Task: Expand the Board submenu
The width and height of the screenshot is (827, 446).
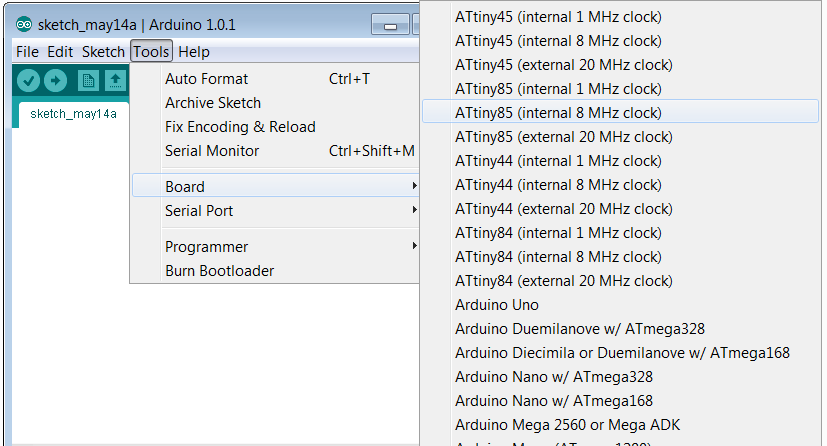Action: pos(275,186)
